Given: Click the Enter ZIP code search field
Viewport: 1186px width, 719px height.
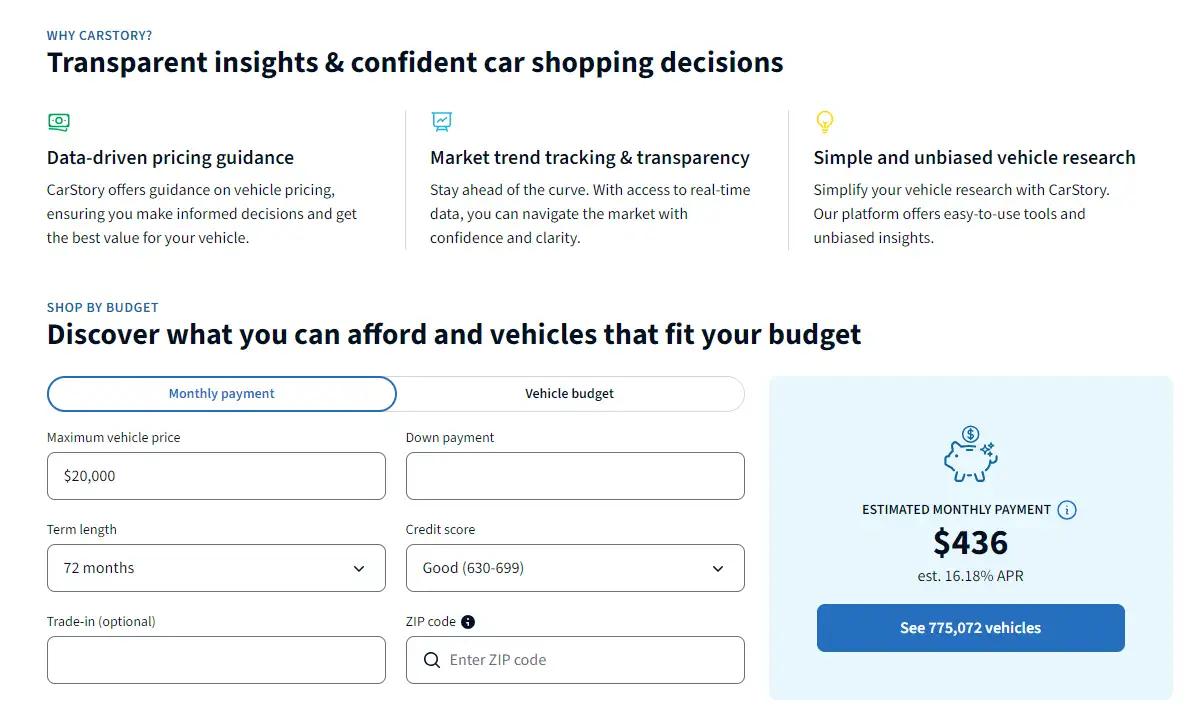Looking at the screenshot, I should [575, 660].
